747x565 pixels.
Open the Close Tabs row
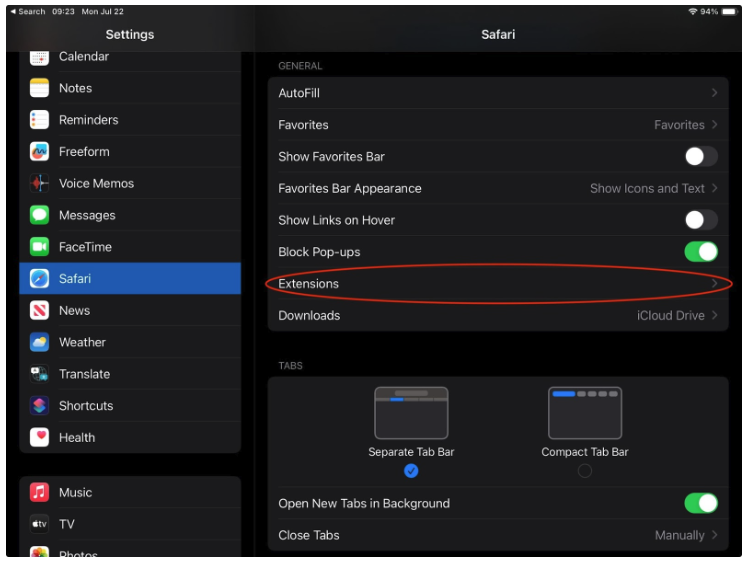click(x=498, y=535)
